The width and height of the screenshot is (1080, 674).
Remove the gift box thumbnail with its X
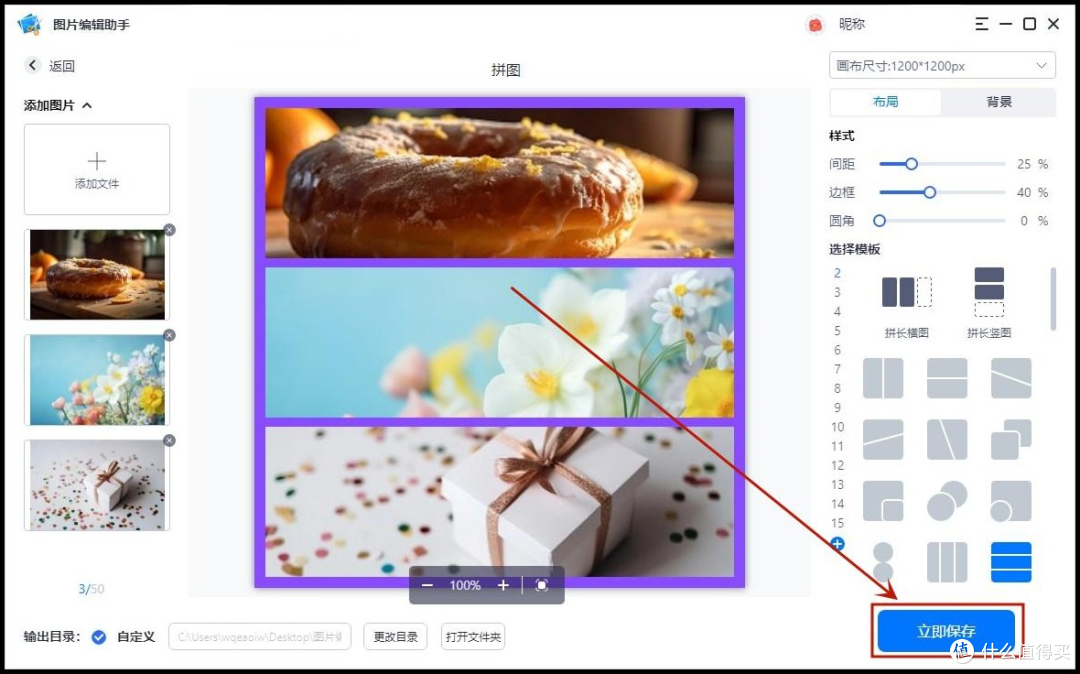pos(169,441)
